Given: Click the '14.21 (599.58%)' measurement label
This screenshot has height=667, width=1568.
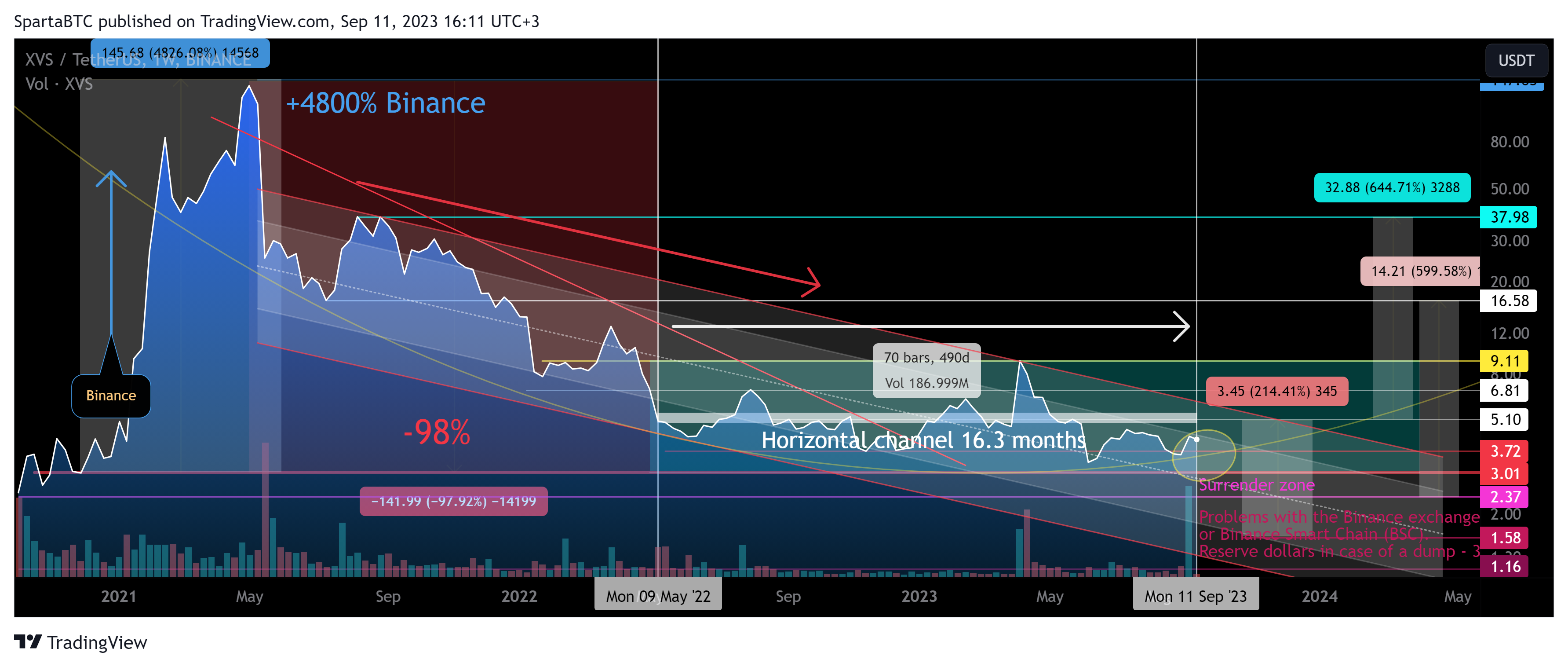Looking at the screenshot, I should click(1420, 271).
